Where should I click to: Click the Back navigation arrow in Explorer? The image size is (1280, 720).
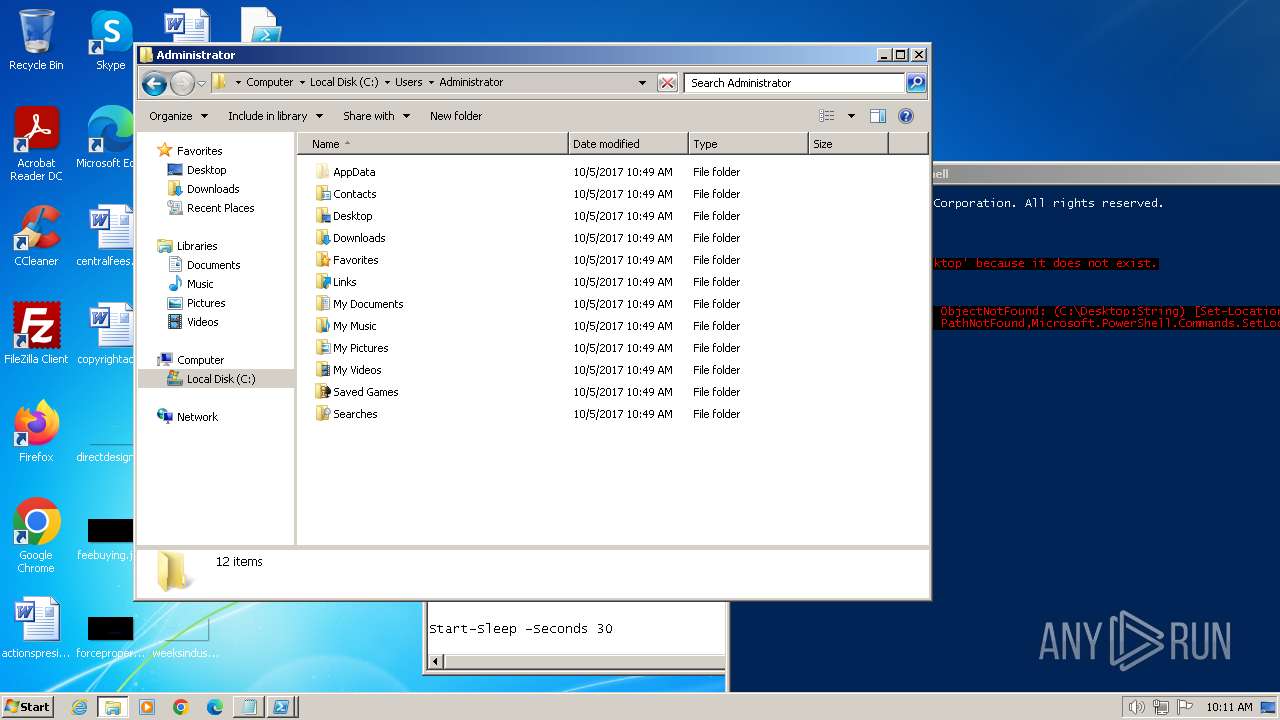coord(154,83)
